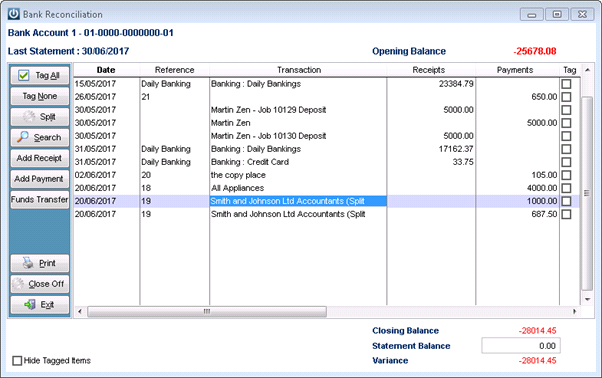
Task: Click the 23384.79 receipt amount
Action: tap(456, 84)
